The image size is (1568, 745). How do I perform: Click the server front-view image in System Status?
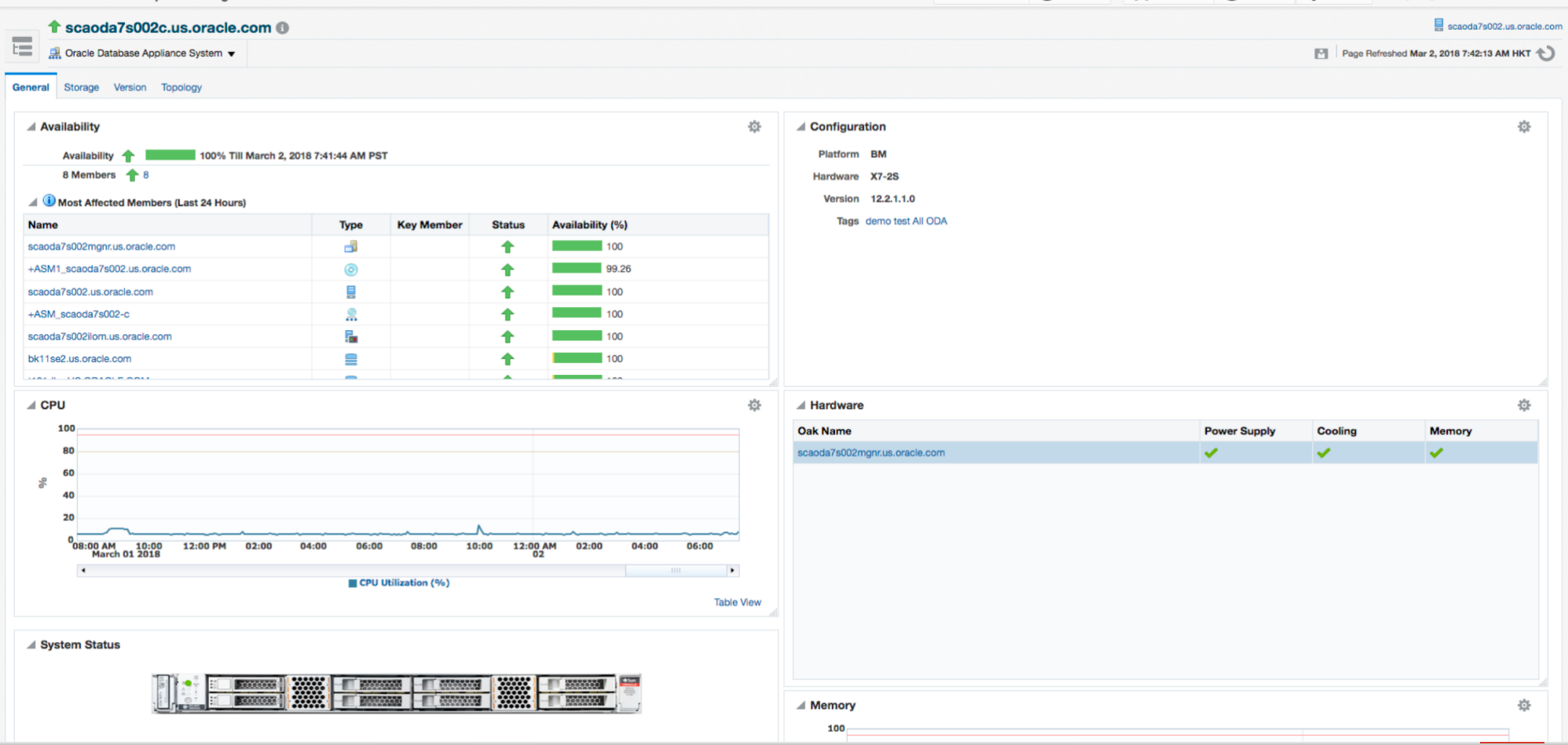click(397, 693)
